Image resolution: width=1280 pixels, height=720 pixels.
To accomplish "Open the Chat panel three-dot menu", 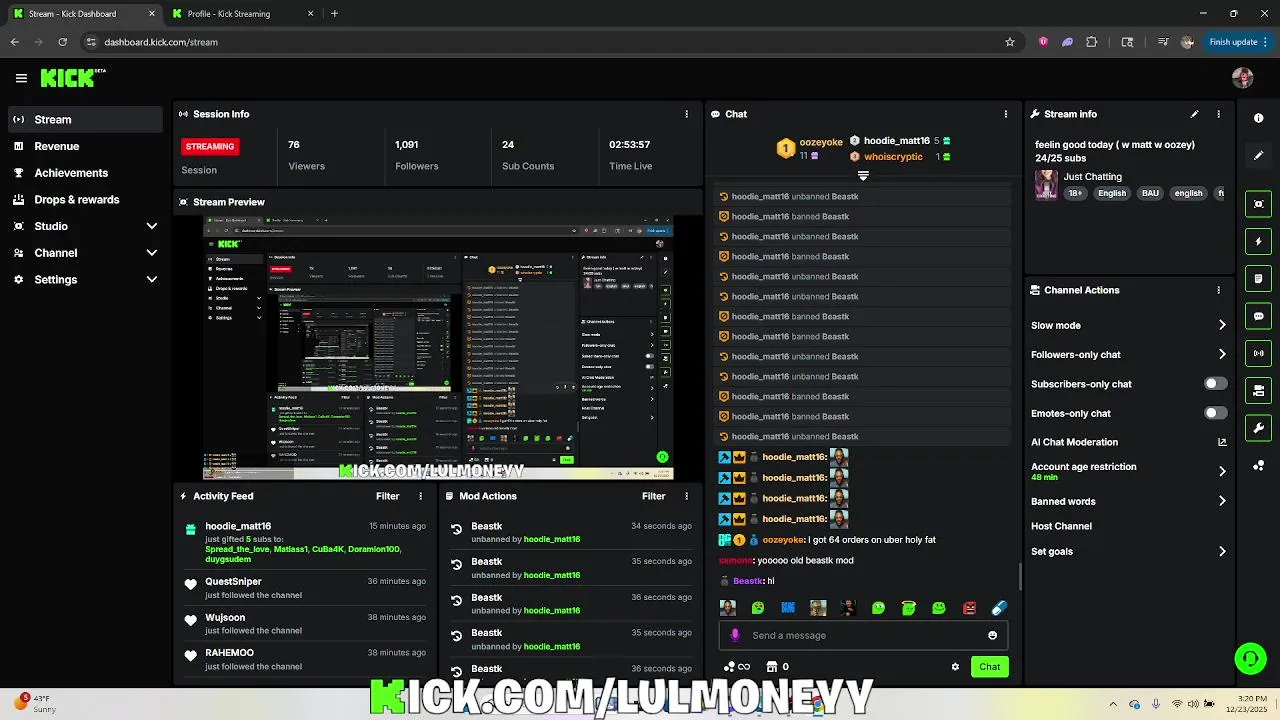I will [x=1005, y=114].
